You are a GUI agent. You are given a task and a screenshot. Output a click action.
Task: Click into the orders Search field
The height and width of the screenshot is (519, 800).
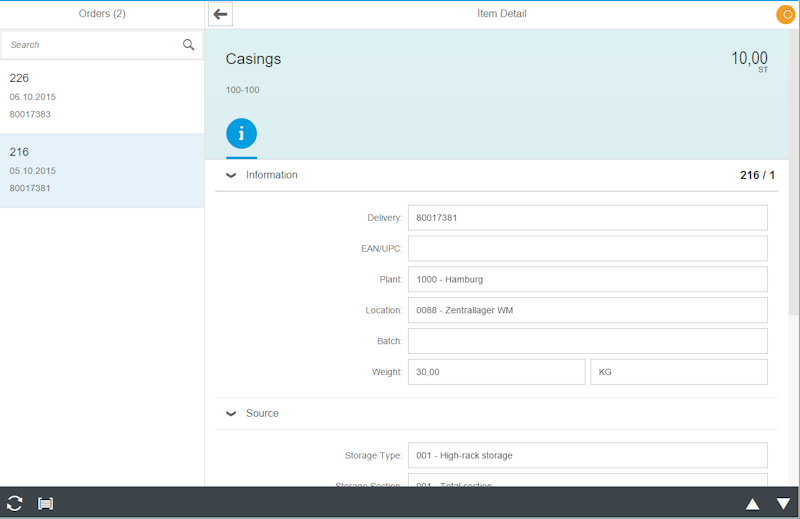pos(90,45)
